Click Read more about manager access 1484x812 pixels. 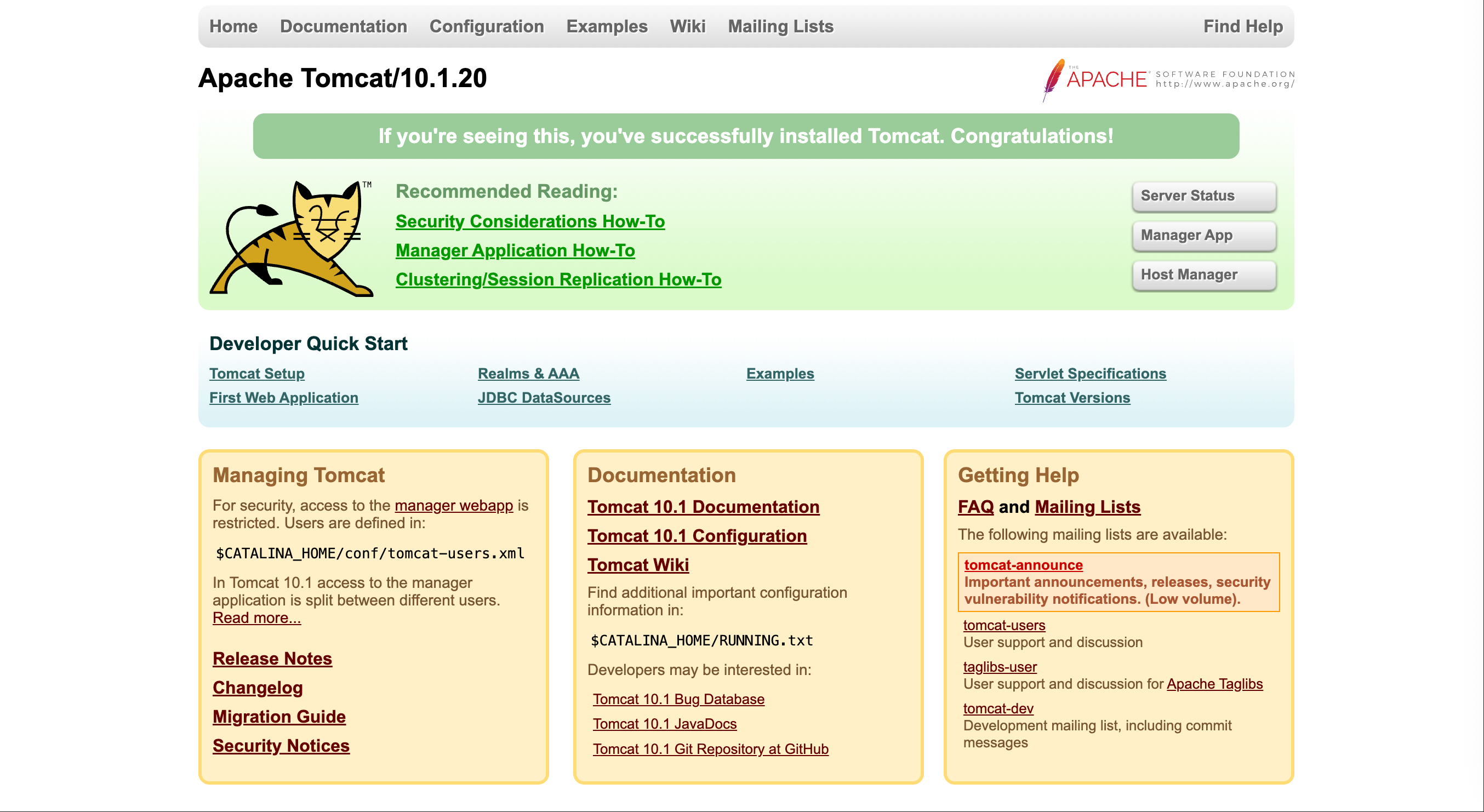(x=256, y=618)
